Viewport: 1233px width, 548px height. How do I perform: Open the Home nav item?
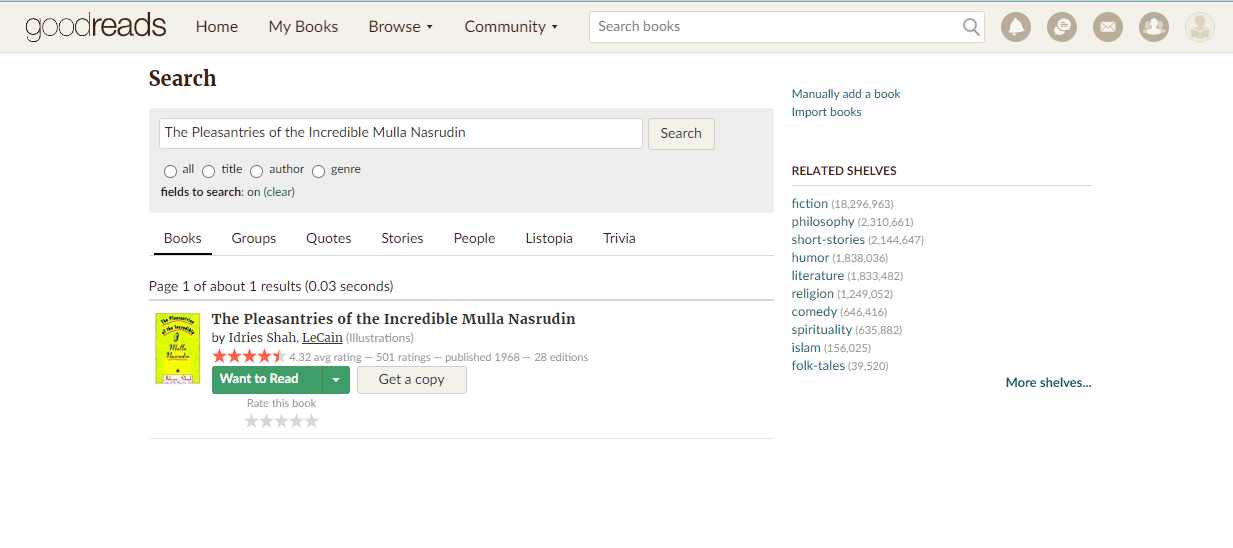coord(217,27)
